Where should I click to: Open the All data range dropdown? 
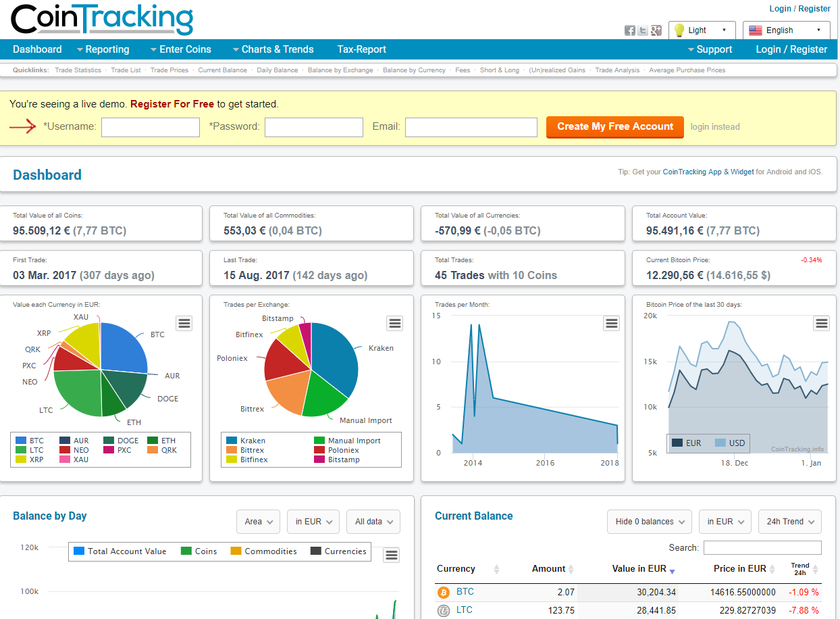click(373, 521)
